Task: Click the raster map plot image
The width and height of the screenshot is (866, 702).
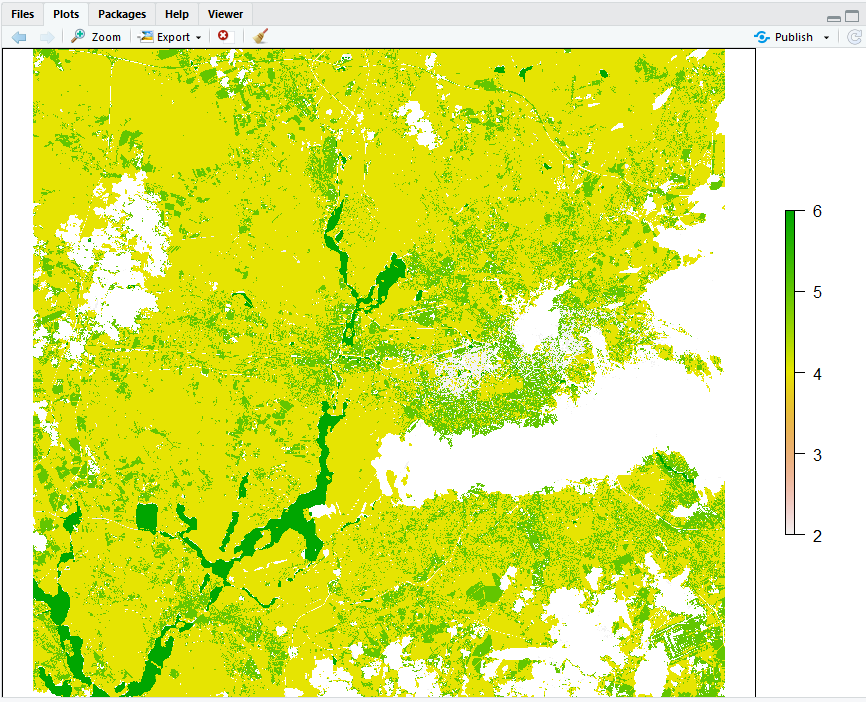Action: (x=379, y=372)
